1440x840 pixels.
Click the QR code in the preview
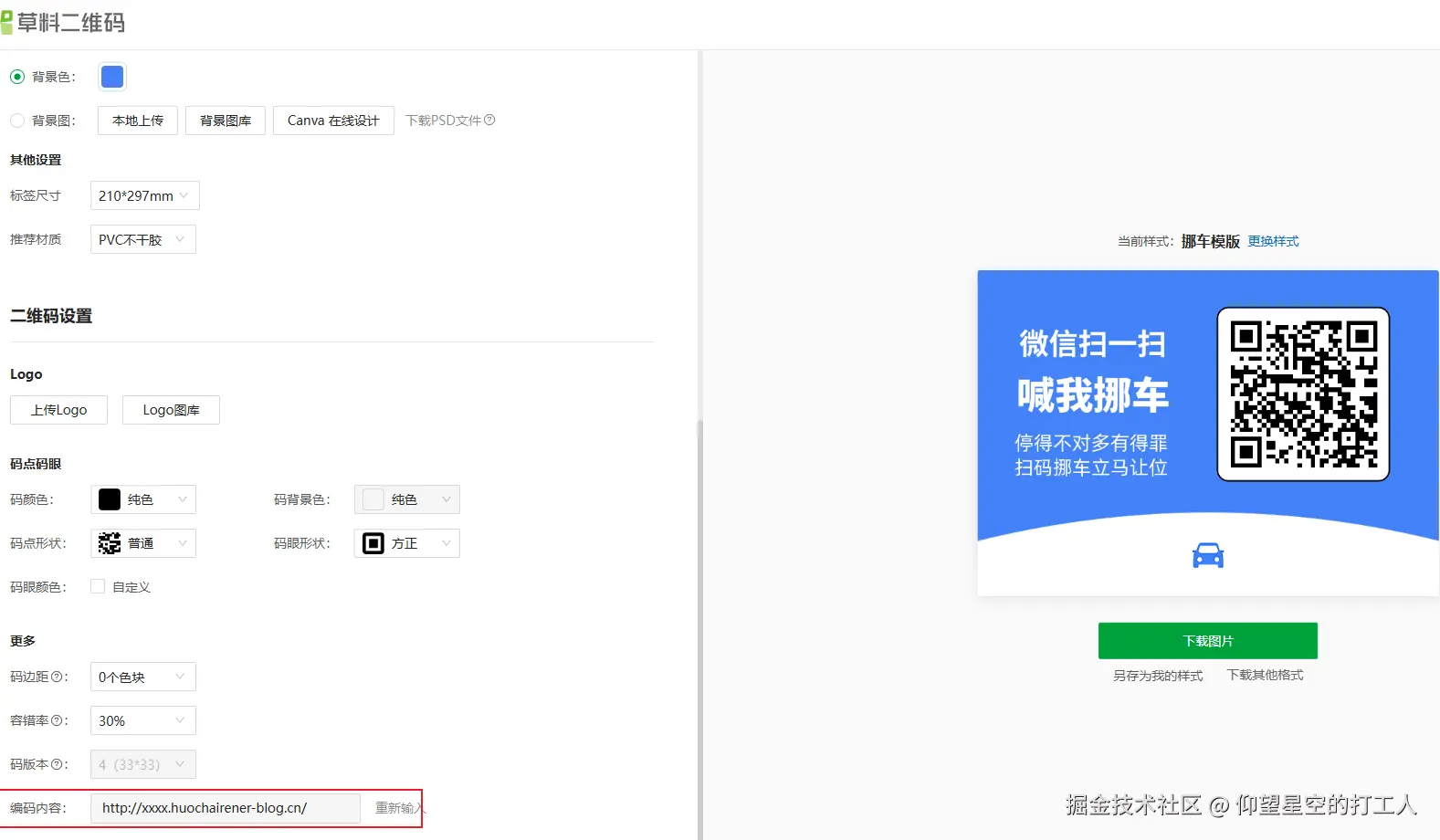[x=1303, y=394]
